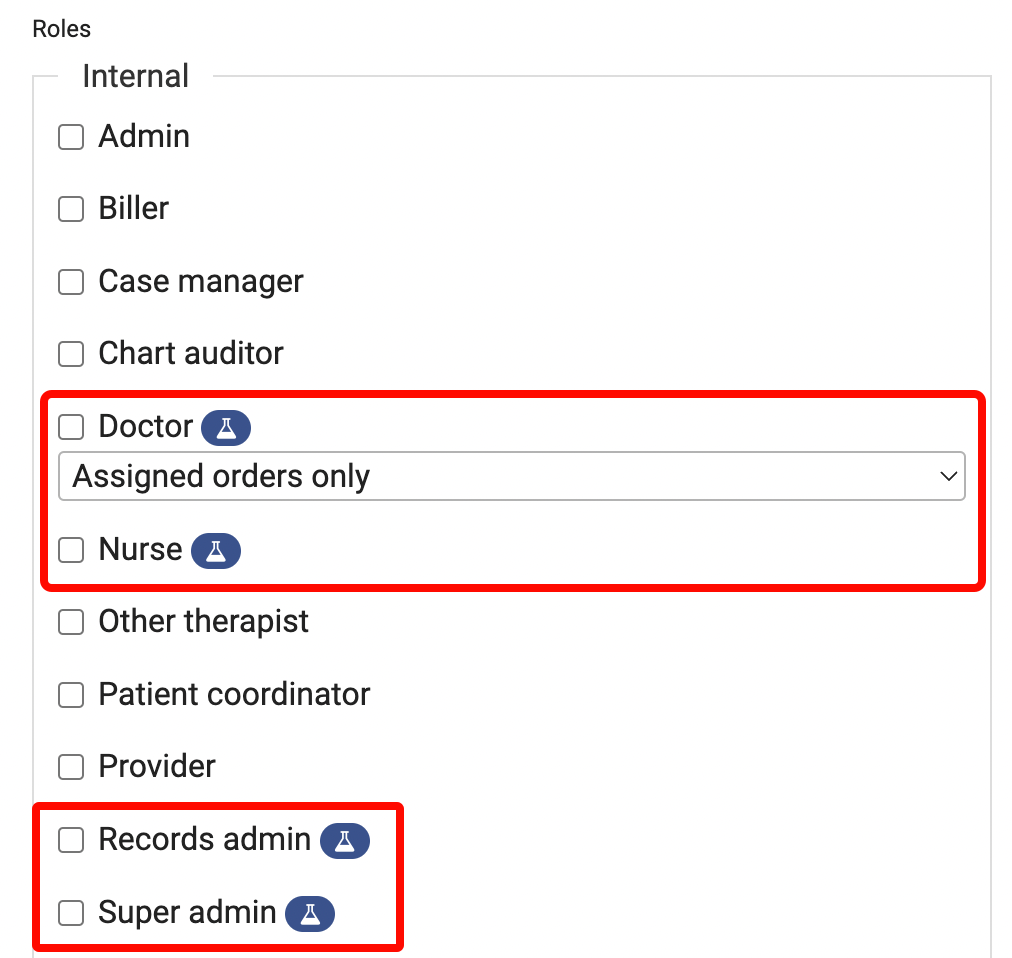1012x958 pixels.
Task: Check the Other therapist role
Action: 71,622
